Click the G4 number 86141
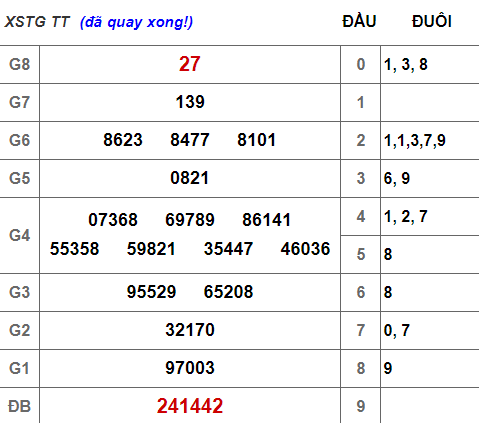The height and width of the screenshot is (423, 479). 267,220
